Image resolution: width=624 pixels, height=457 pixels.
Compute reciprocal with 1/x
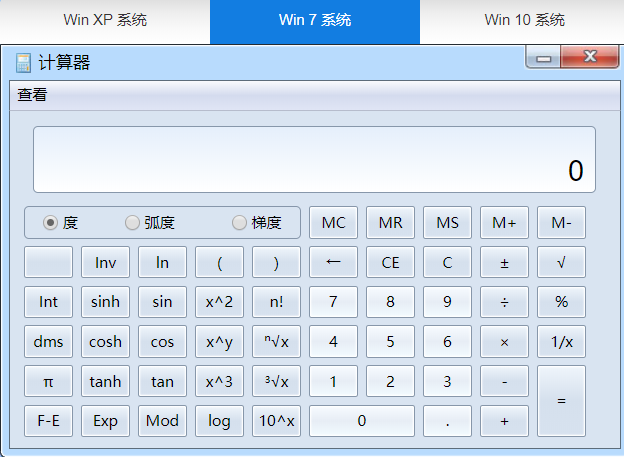(561, 342)
